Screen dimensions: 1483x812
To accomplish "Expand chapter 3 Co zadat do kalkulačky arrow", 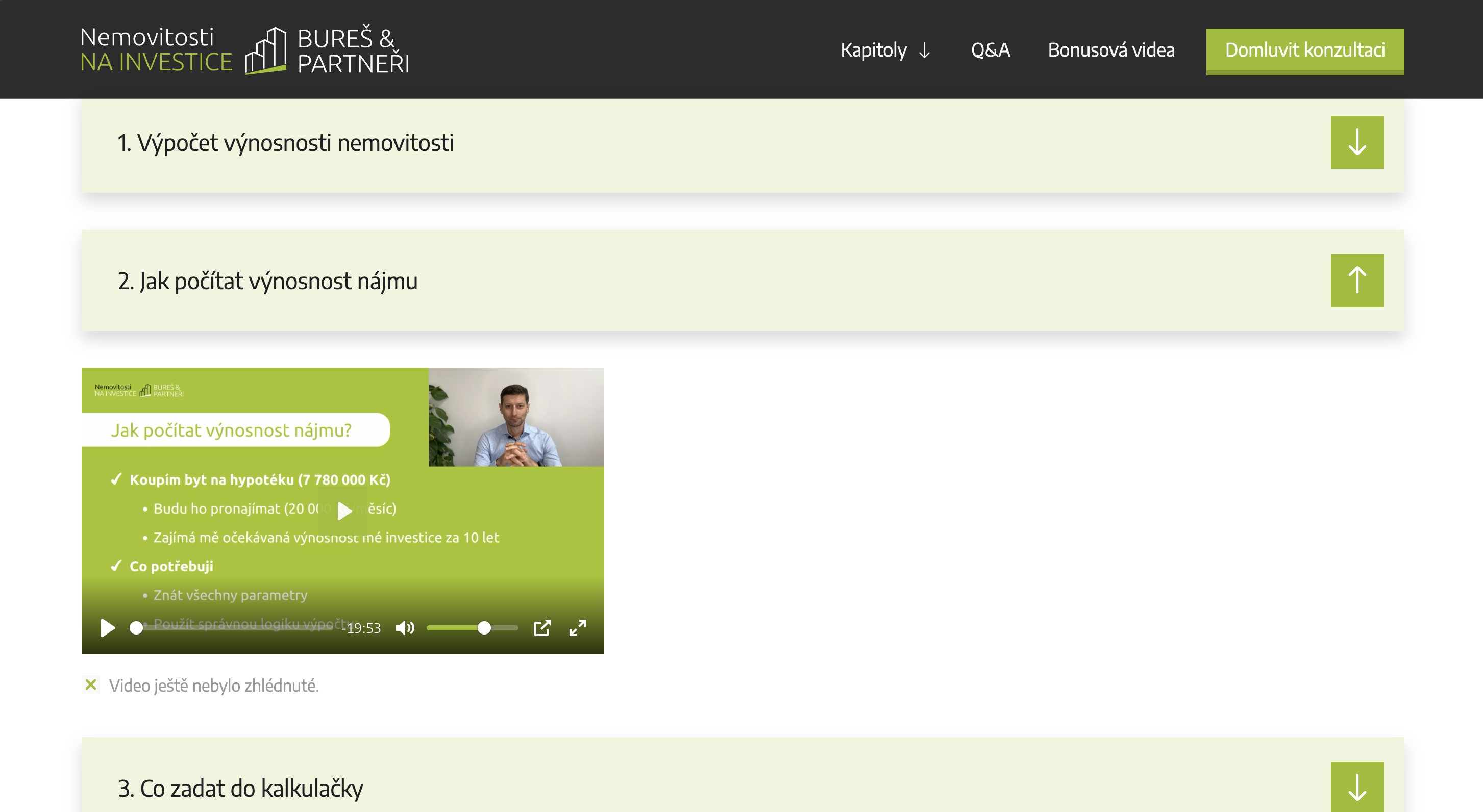I will click(1356, 786).
